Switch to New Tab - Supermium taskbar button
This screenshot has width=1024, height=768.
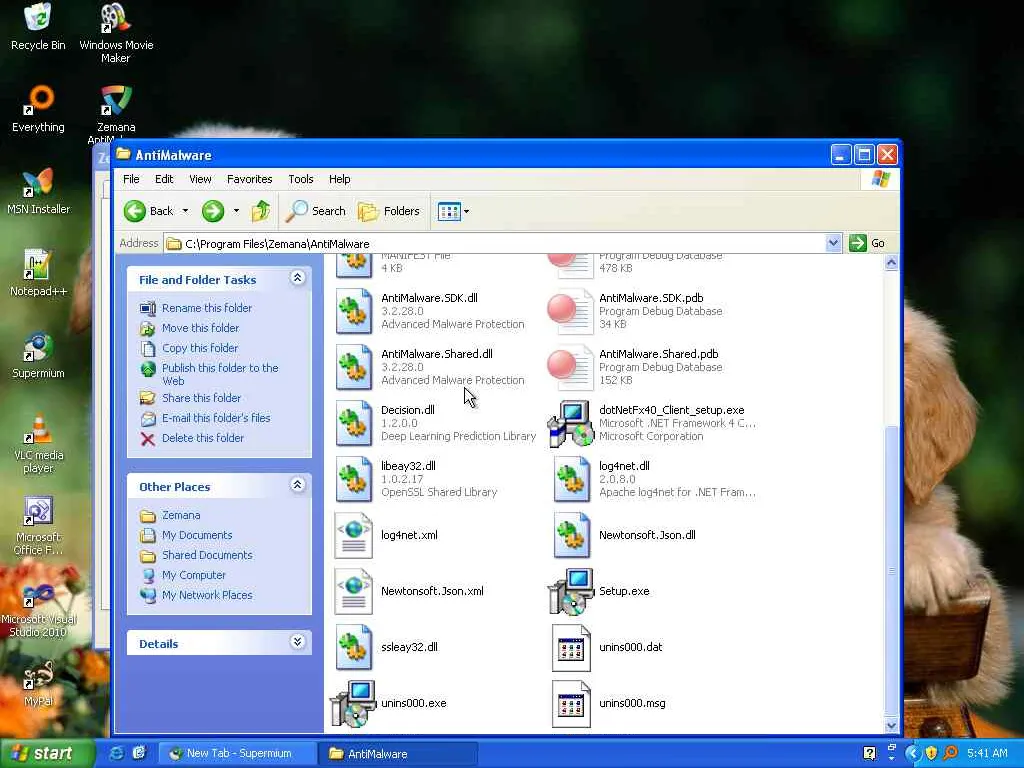(238, 754)
